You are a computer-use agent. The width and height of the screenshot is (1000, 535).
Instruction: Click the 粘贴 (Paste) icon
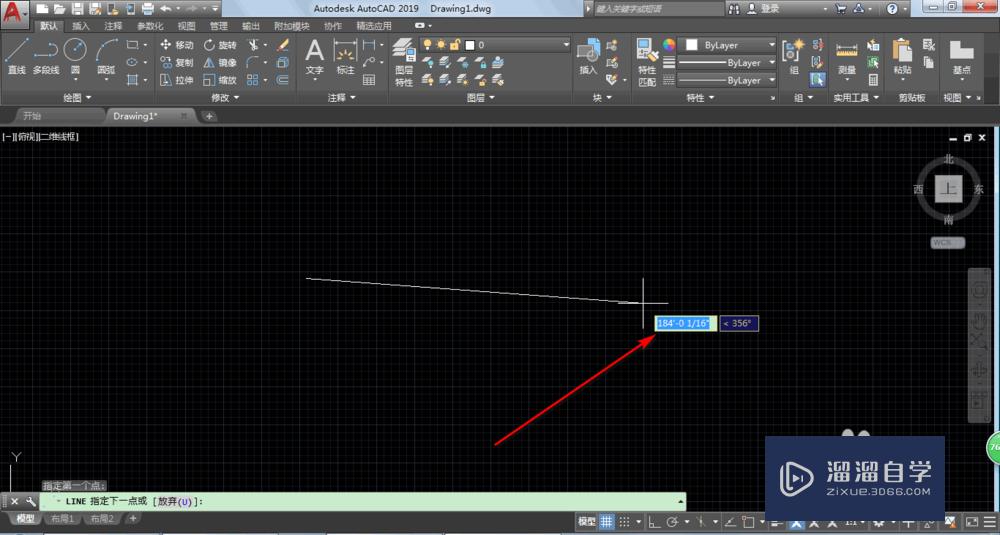pos(902,56)
